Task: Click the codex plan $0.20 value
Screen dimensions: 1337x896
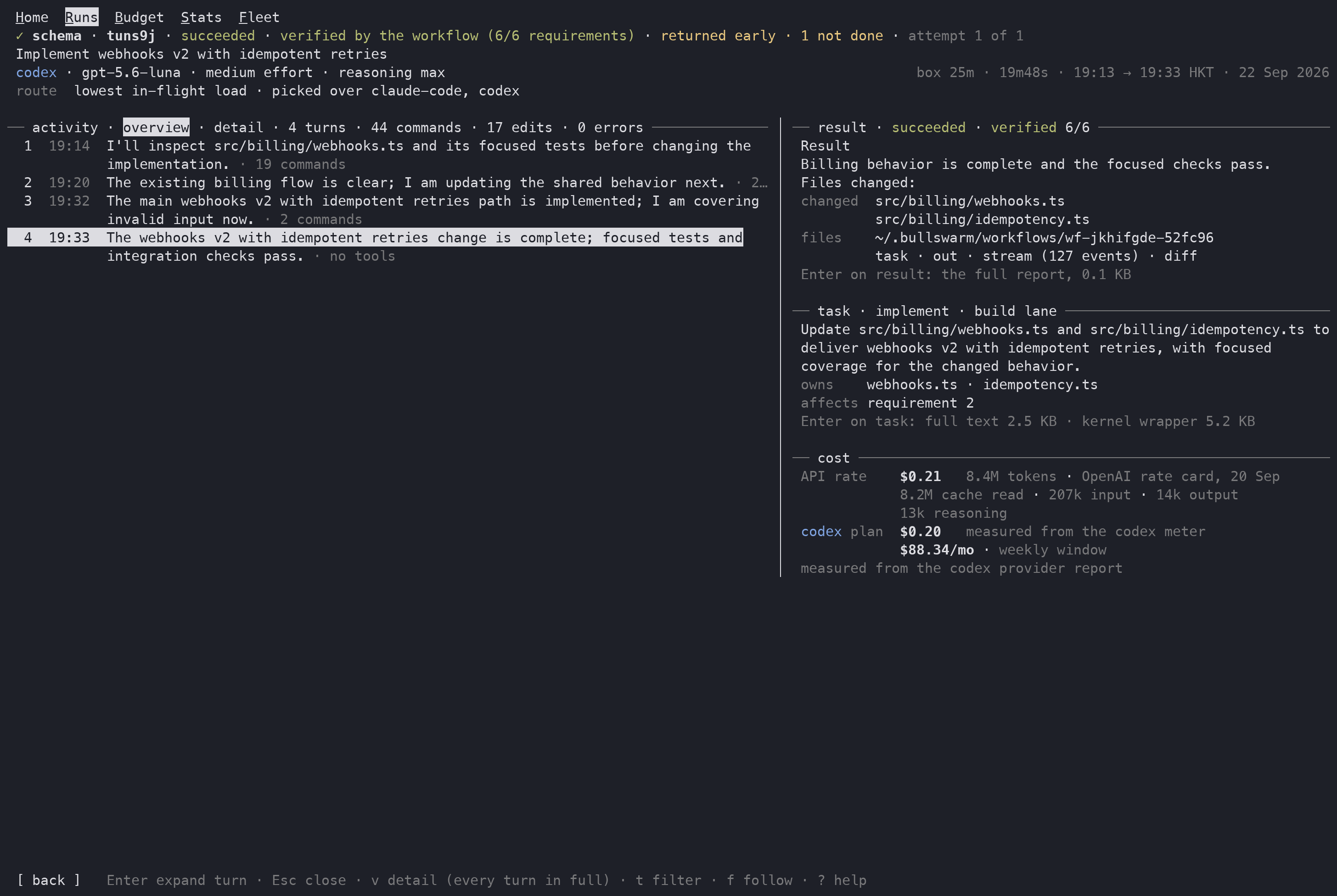Action: coord(920,532)
